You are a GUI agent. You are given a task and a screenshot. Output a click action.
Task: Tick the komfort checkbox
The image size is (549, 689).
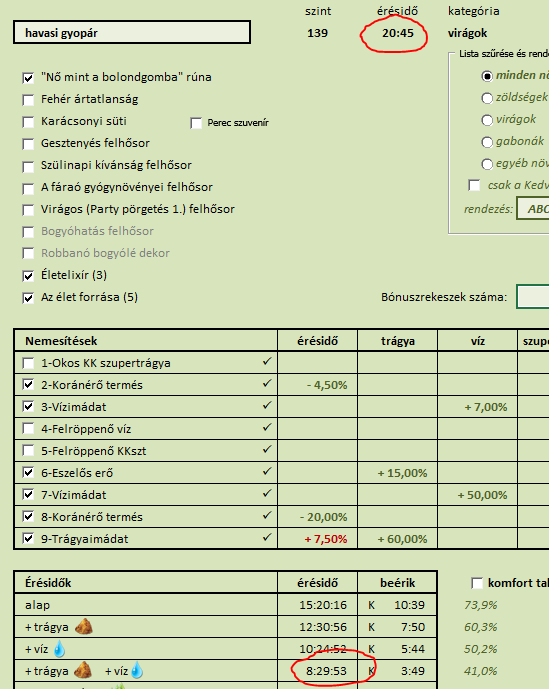point(477,583)
